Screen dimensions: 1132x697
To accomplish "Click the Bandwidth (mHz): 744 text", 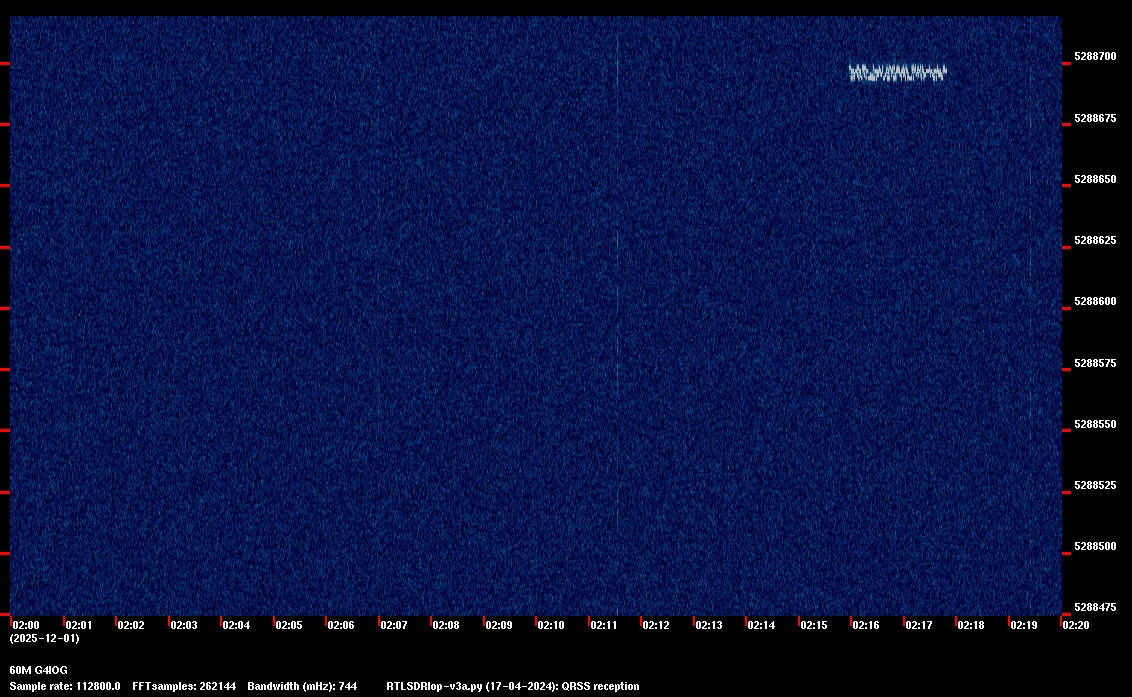I will [302, 686].
